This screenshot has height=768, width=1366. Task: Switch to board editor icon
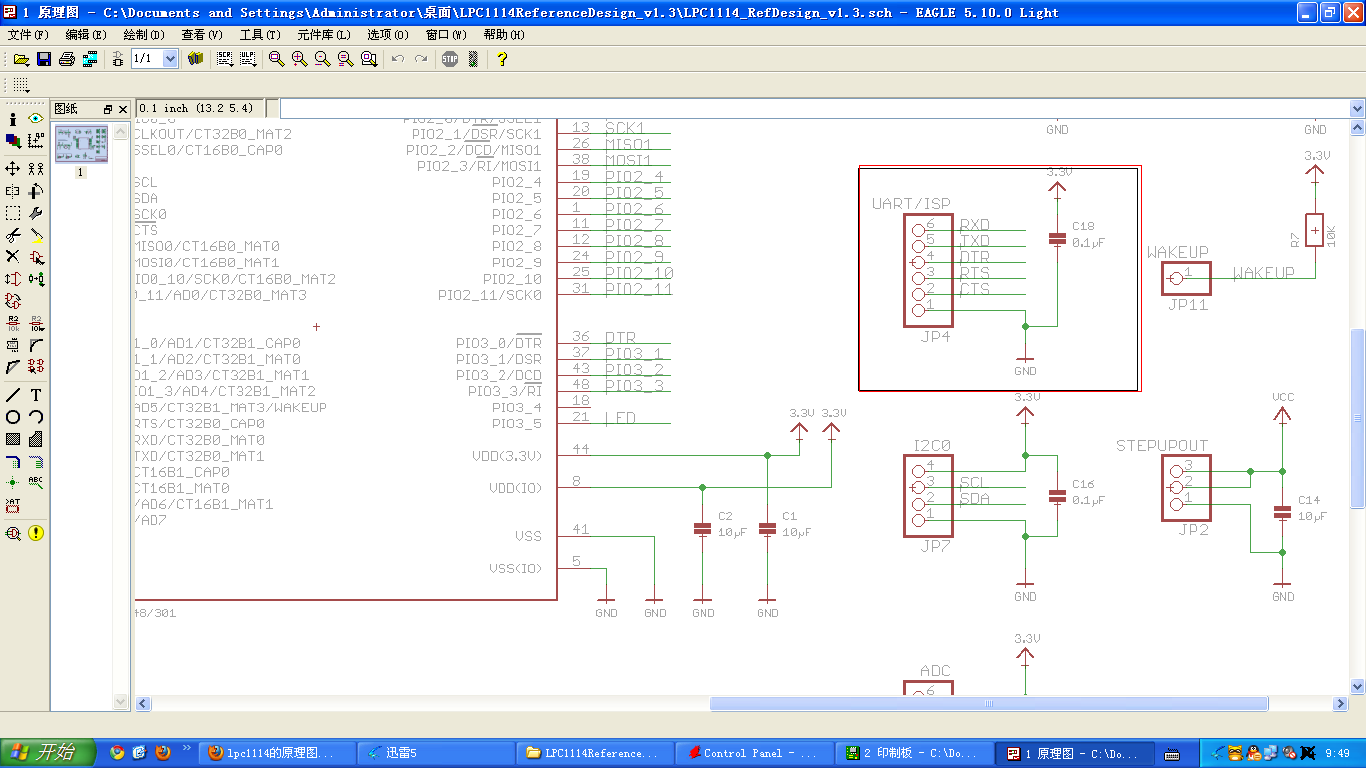pos(117,59)
